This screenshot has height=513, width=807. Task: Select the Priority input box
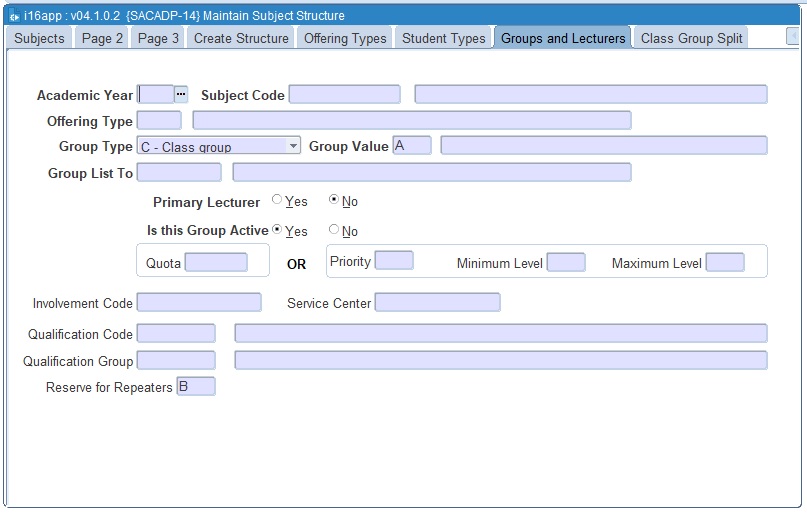pos(394,261)
